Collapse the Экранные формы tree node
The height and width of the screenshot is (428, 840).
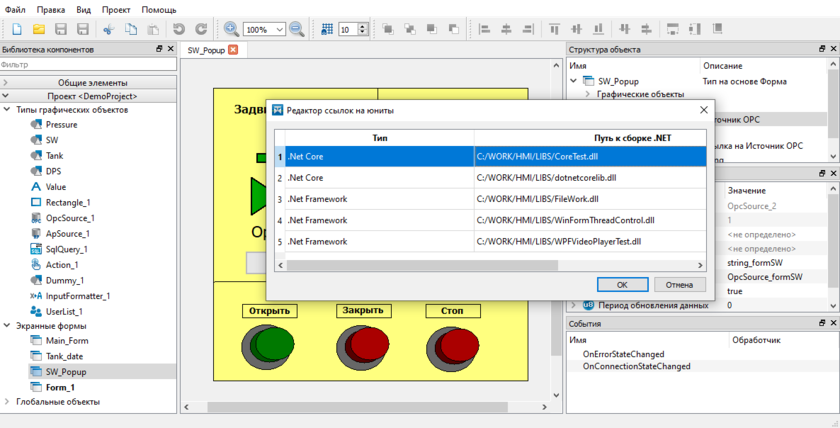click(x=8, y=326)
